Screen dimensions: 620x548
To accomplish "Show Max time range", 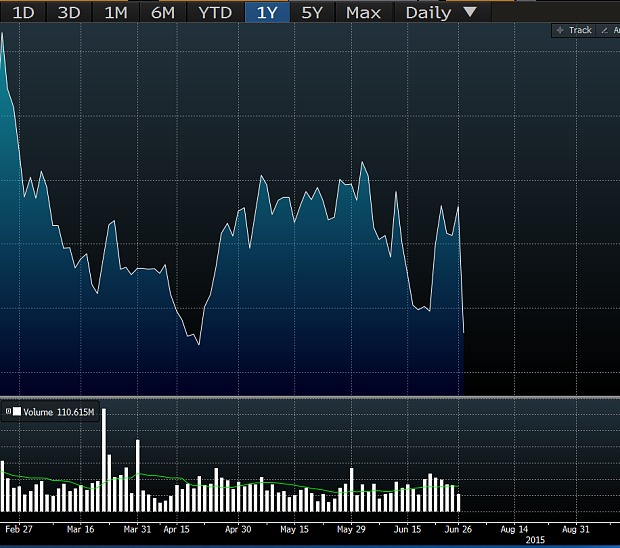I will [363, 13].
